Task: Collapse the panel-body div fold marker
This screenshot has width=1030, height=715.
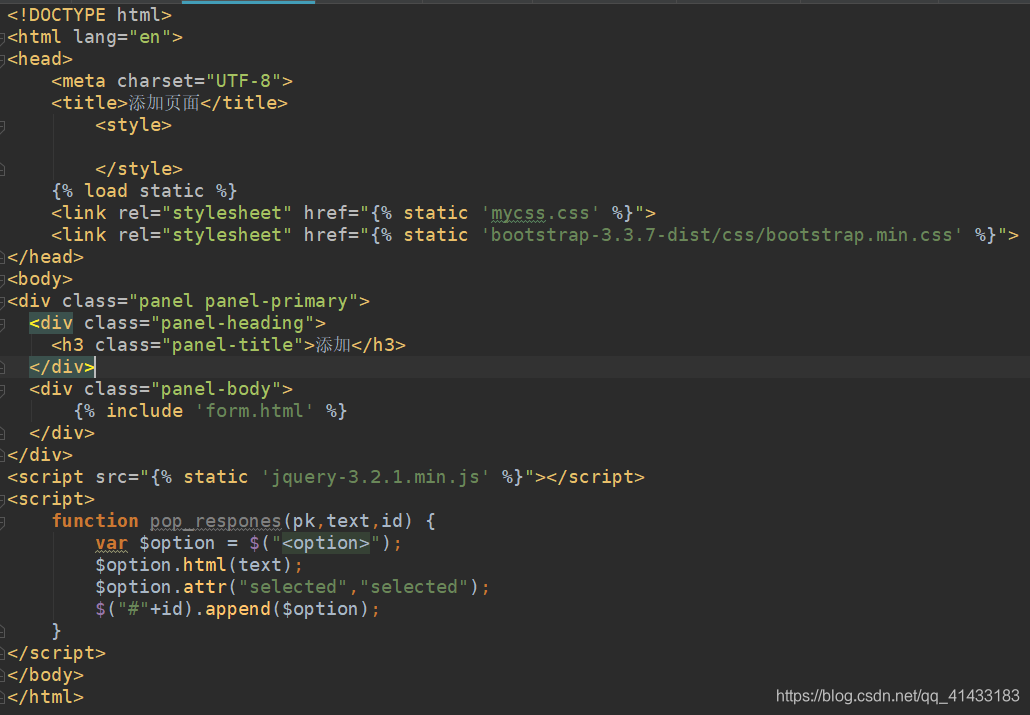Action: tap(3, 391)
